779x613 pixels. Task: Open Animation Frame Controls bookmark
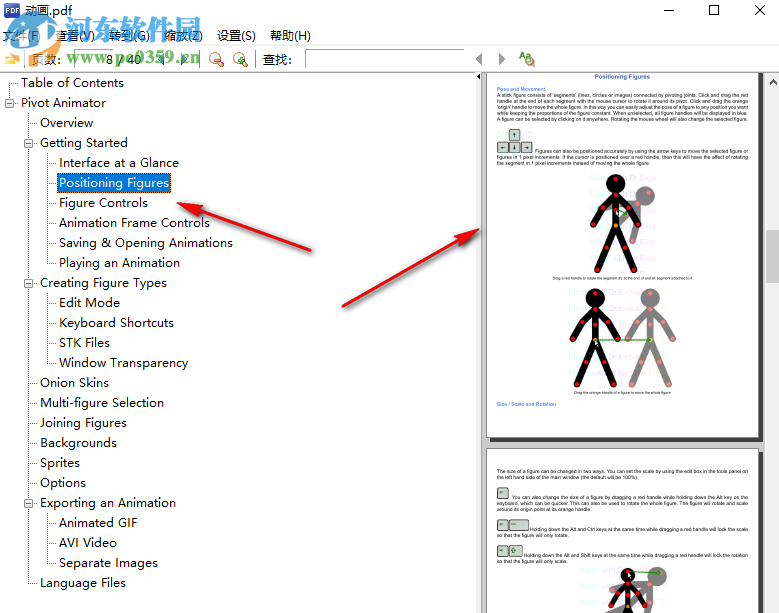coord(134,223)
